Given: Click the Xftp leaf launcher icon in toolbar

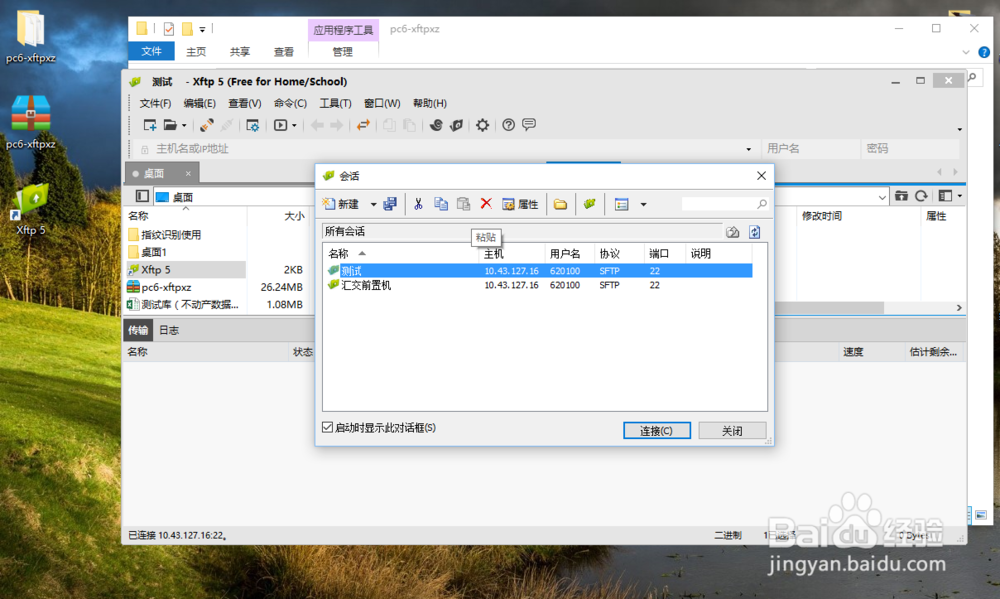Looking at the screenshot, I should coord(457,125).
